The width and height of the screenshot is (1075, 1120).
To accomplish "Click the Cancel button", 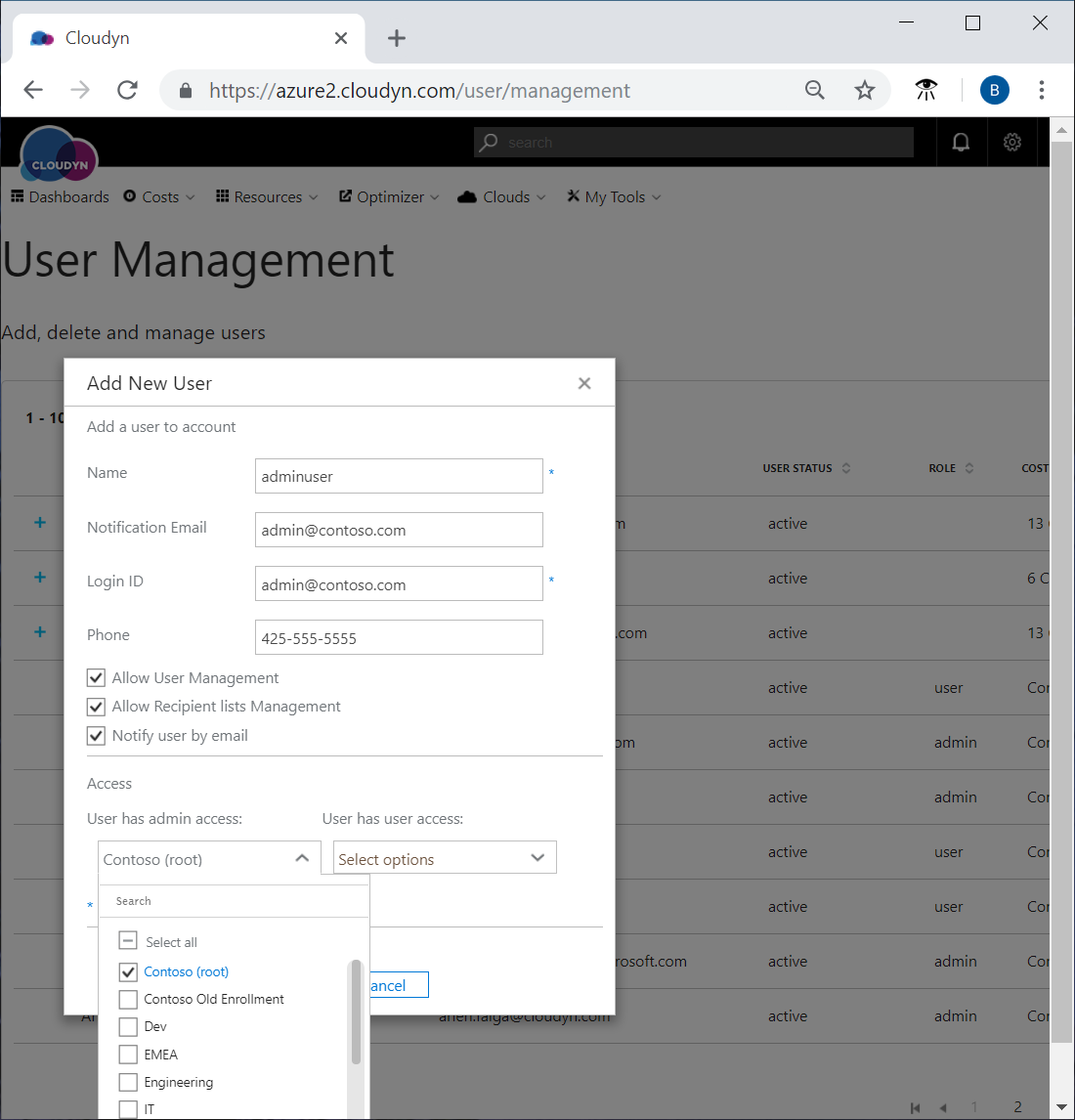I will click(399, 985).
